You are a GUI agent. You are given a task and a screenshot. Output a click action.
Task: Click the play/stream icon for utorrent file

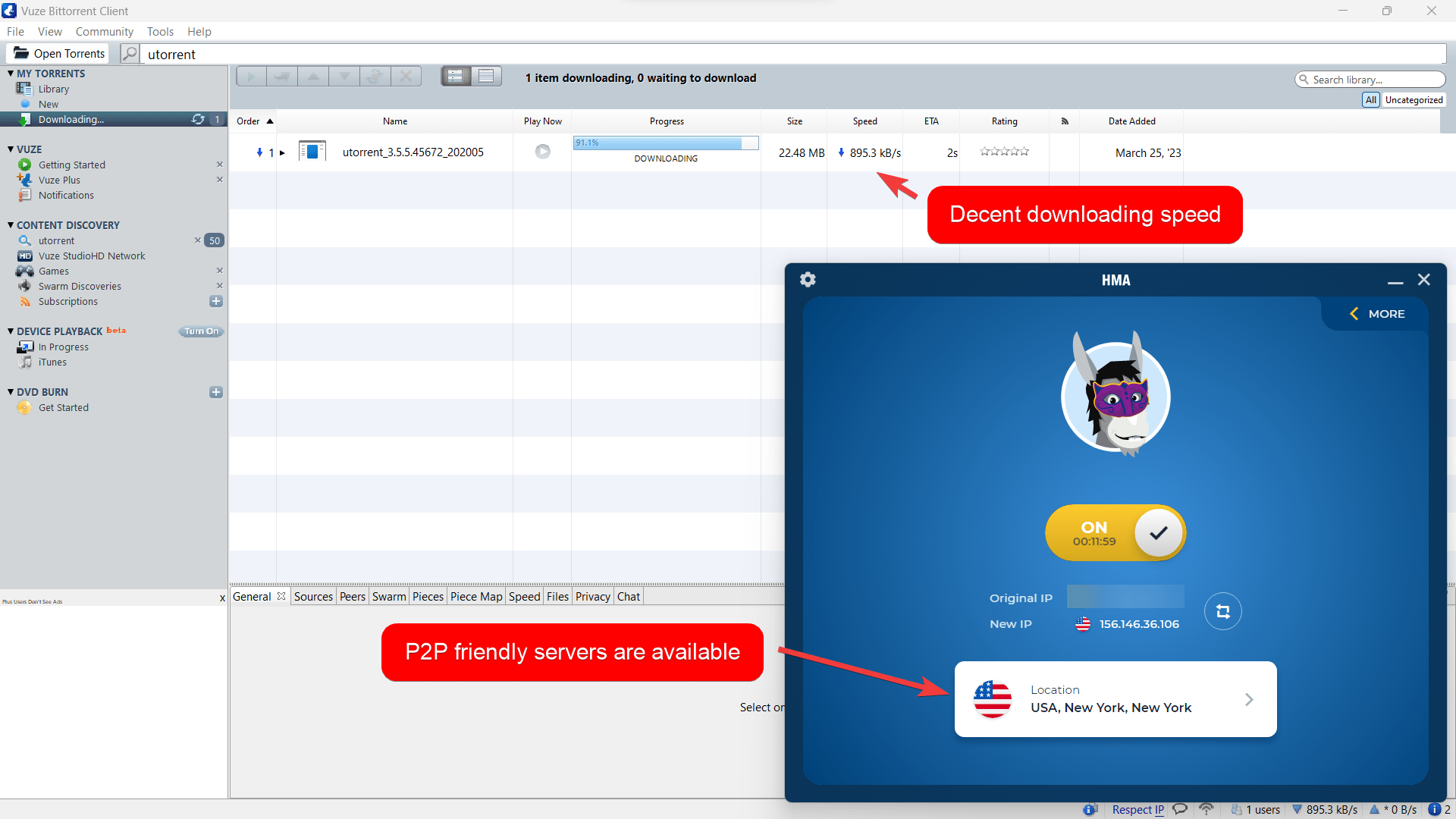tap(543, 152)
